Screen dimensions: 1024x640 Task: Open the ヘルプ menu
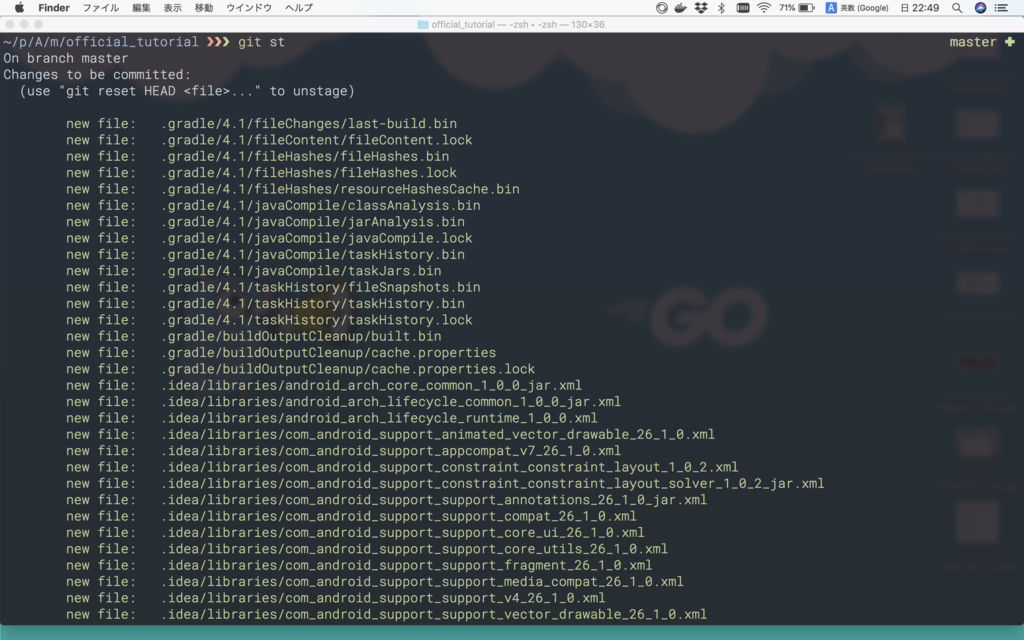(299, 8)
